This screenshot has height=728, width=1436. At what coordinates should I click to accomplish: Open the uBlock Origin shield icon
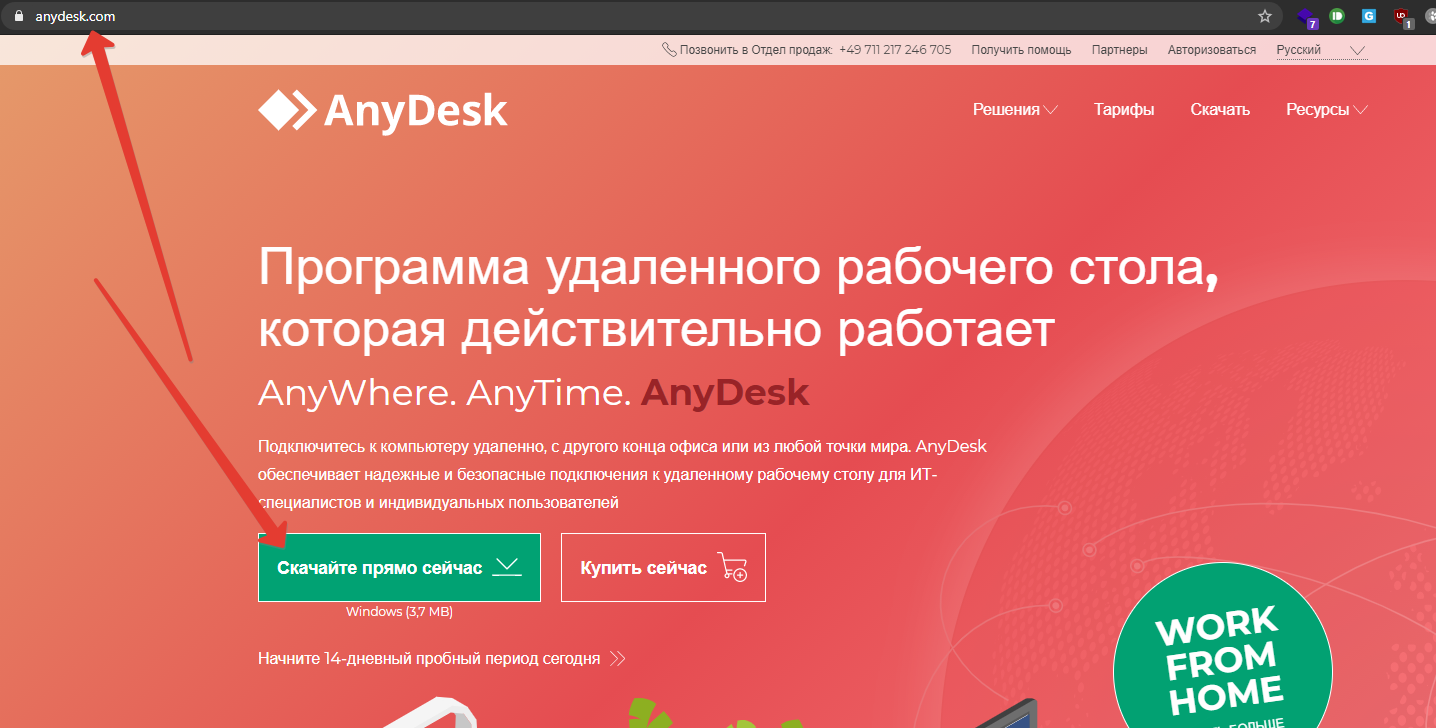click(x=1401, y=17)
